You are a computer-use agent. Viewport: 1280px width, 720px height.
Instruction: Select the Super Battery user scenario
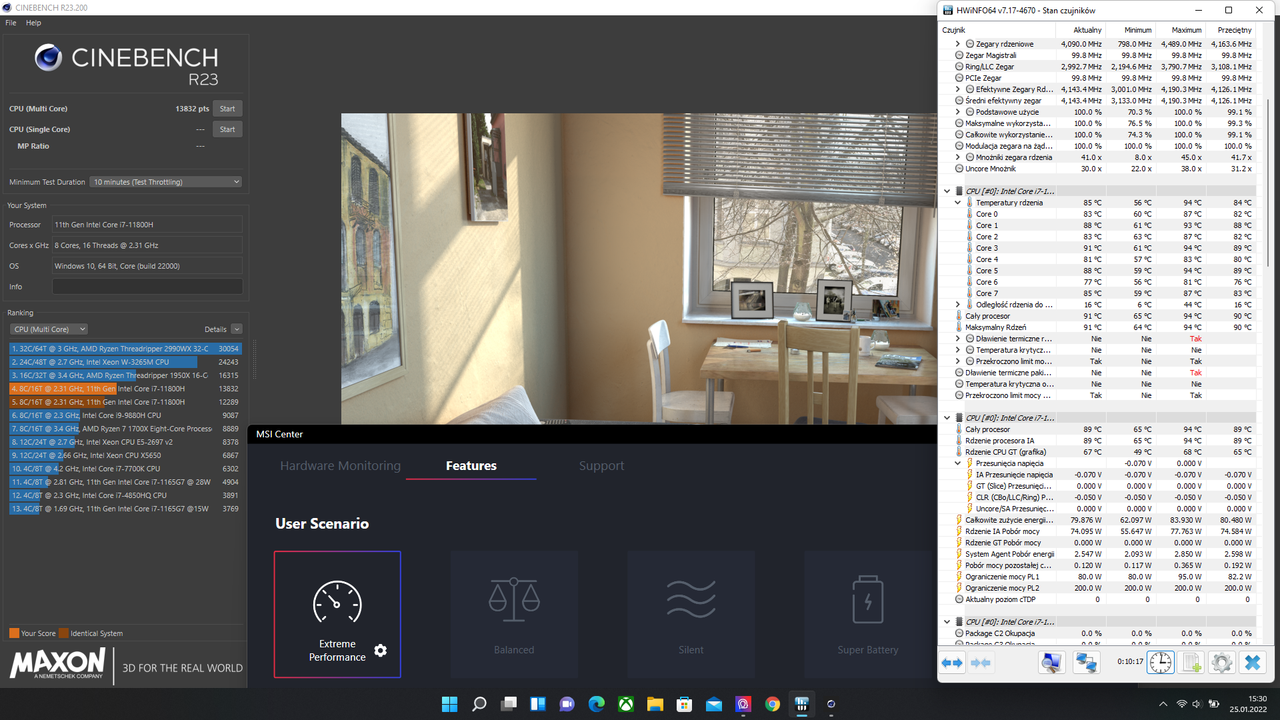[x=866, y=614]
